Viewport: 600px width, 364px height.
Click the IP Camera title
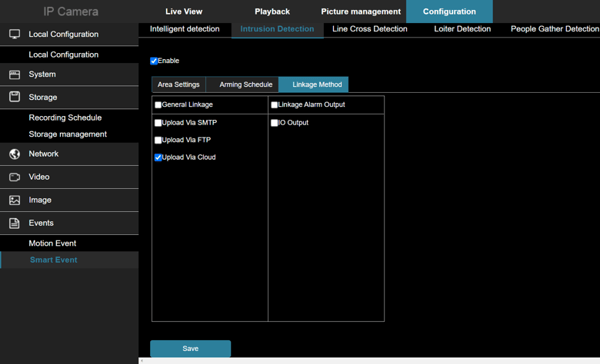tap(70, 11)
